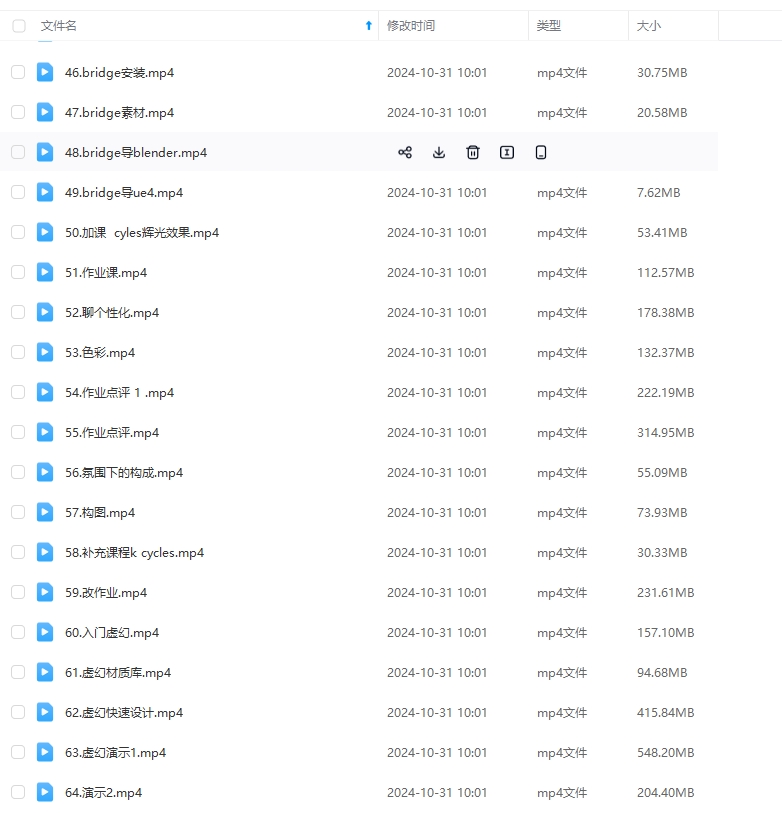Check the box for 47.bridge素材.mp4
Viewport: 782px width, 813px height.
pyautogui.click(x=18, y=112)
